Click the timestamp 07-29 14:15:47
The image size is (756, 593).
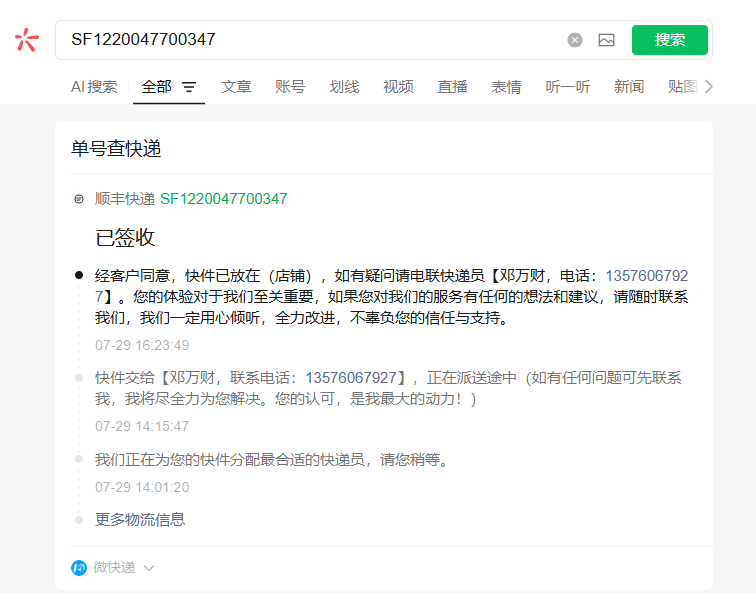[142, 426]
